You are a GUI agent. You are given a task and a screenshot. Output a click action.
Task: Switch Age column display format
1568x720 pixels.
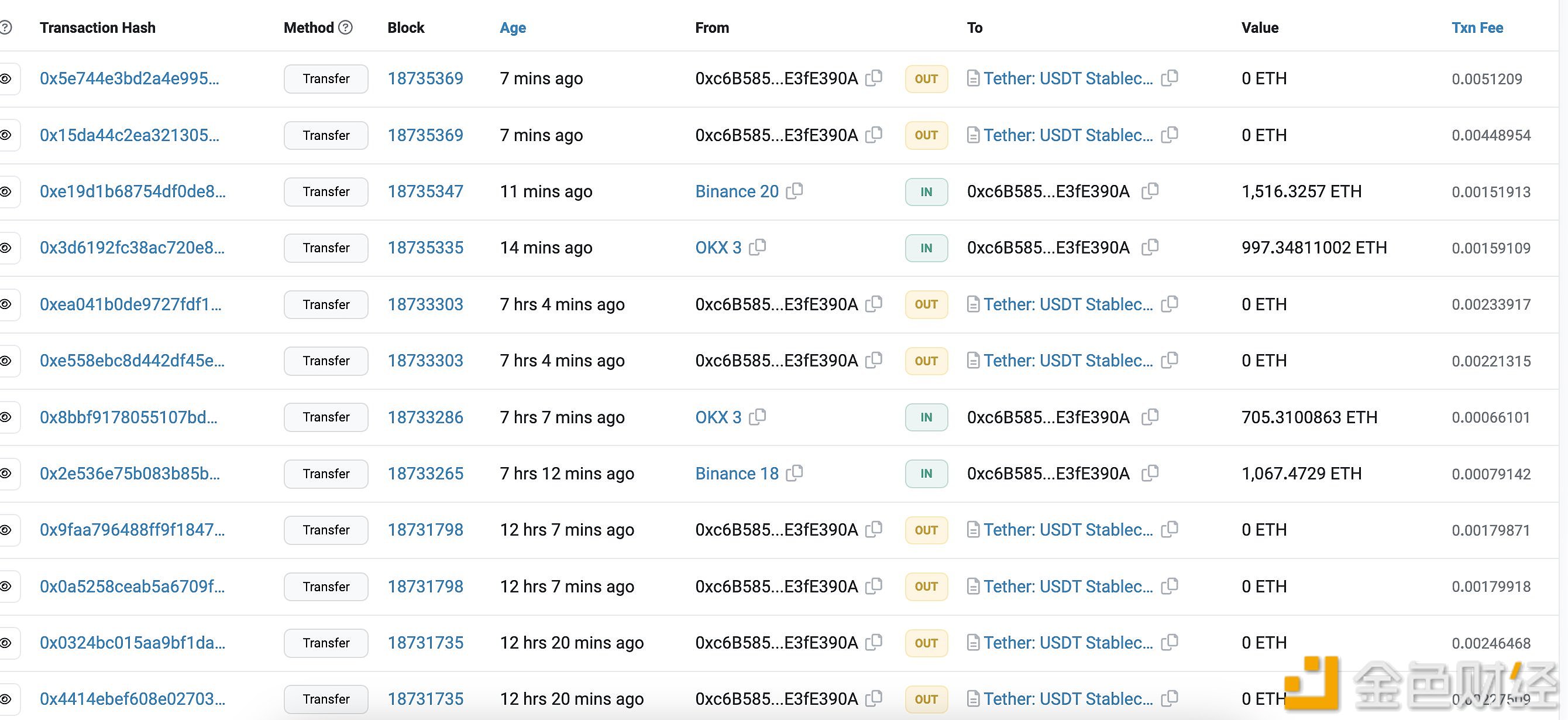pos(513,28)
